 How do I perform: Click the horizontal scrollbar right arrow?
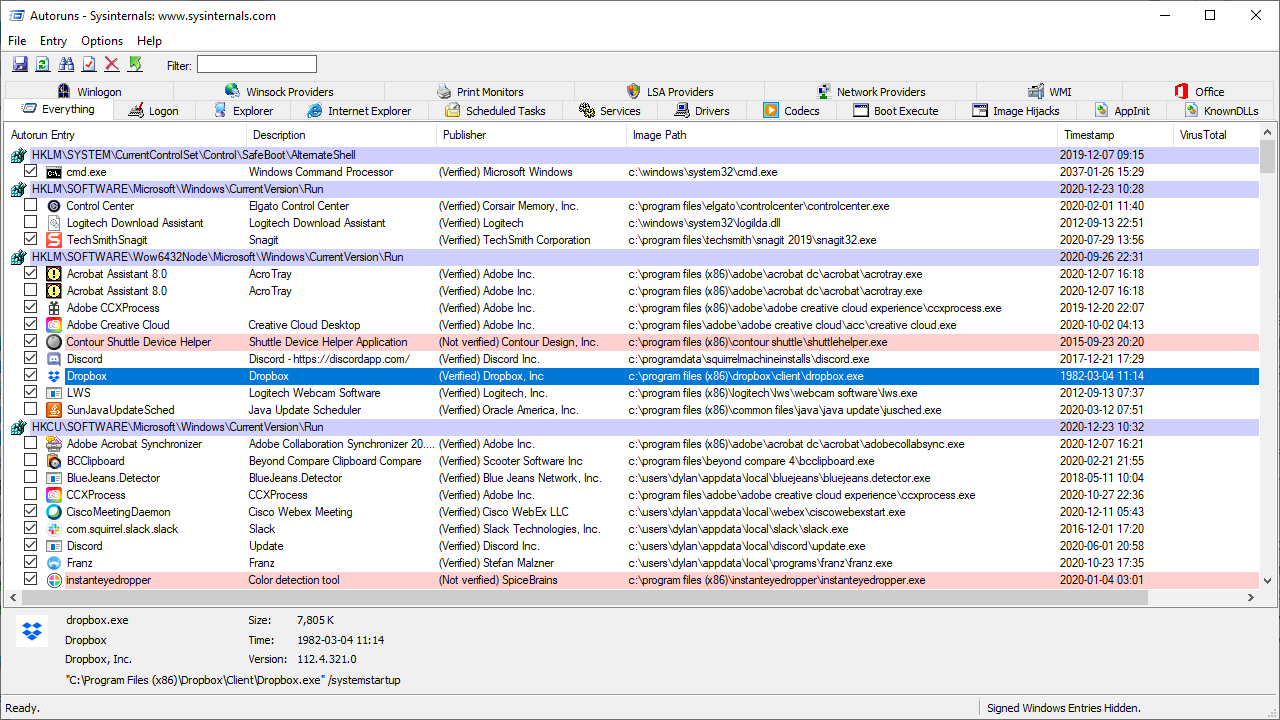[1251, 597]
